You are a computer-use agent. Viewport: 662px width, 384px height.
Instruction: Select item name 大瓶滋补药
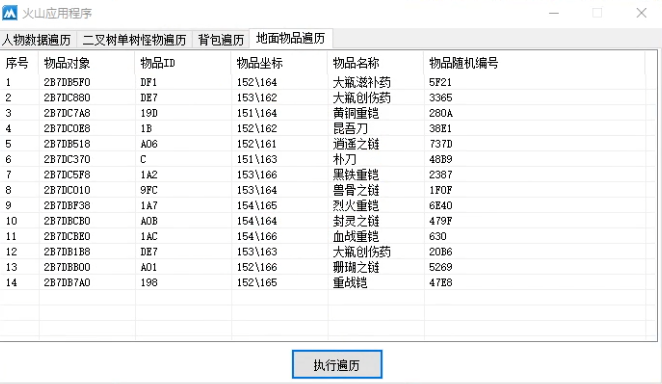tap(362, 82)
